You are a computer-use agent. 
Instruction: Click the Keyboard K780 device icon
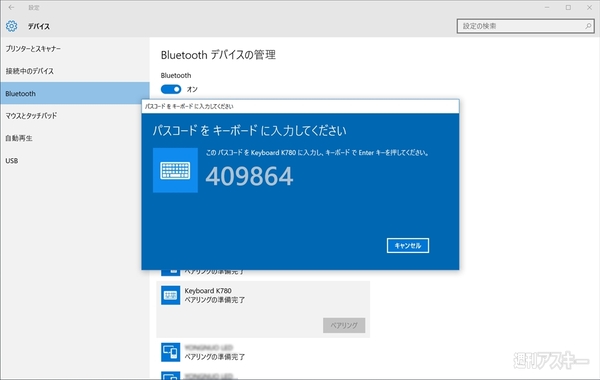click(170, 295)
